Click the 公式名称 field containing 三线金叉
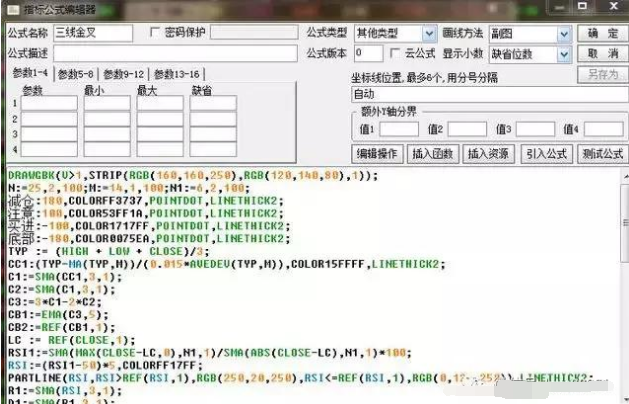Screen dimensions: 629x404 (x=93, y=33)
